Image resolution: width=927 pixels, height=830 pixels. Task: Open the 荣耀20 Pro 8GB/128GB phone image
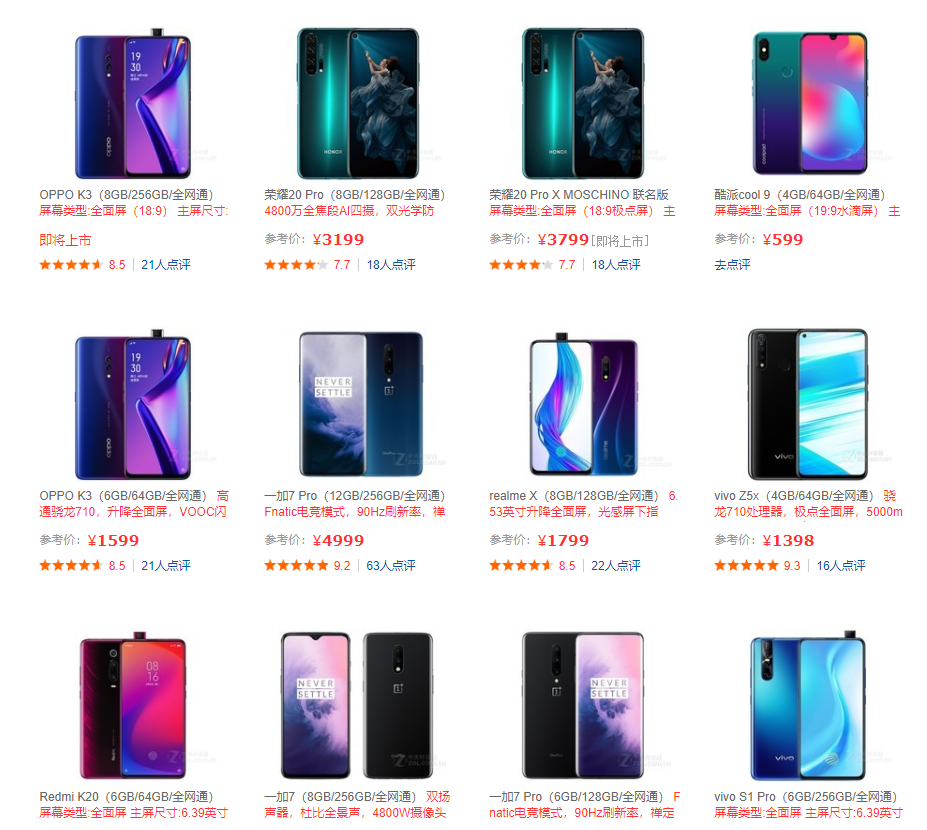pos(358,103)
